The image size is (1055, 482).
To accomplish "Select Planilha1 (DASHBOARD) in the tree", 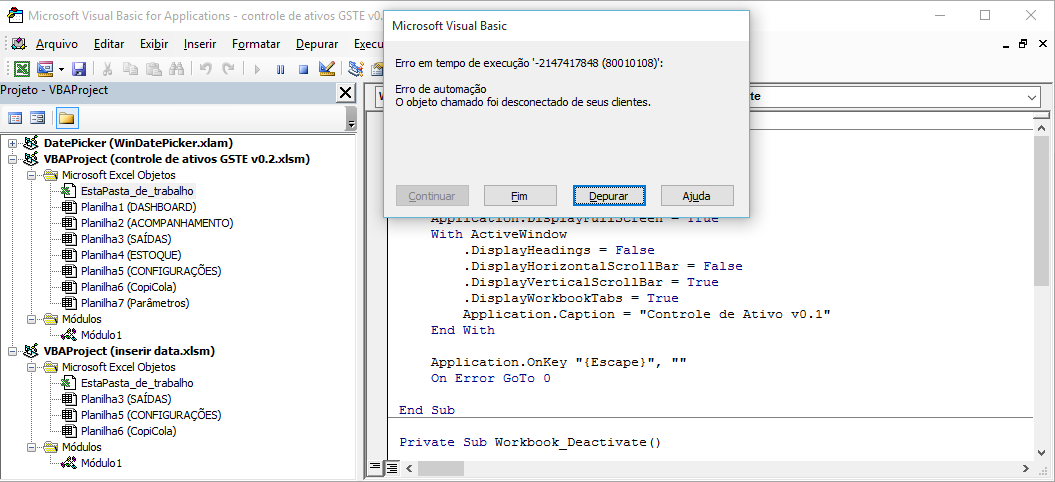I will pos(139,207).
